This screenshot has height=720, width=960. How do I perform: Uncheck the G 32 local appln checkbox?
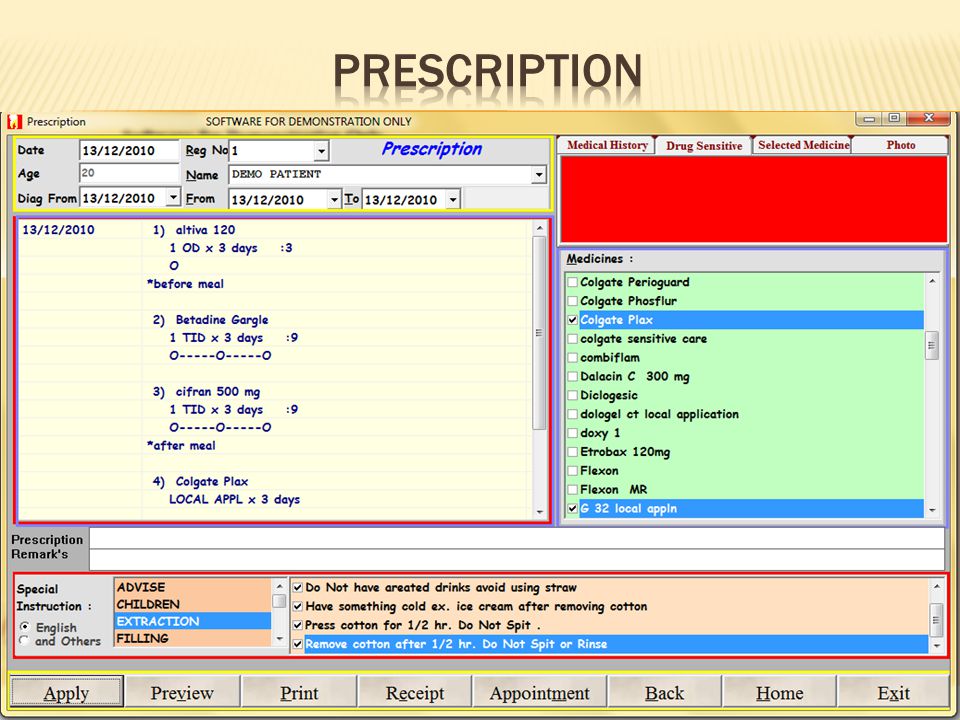(572, 508)
